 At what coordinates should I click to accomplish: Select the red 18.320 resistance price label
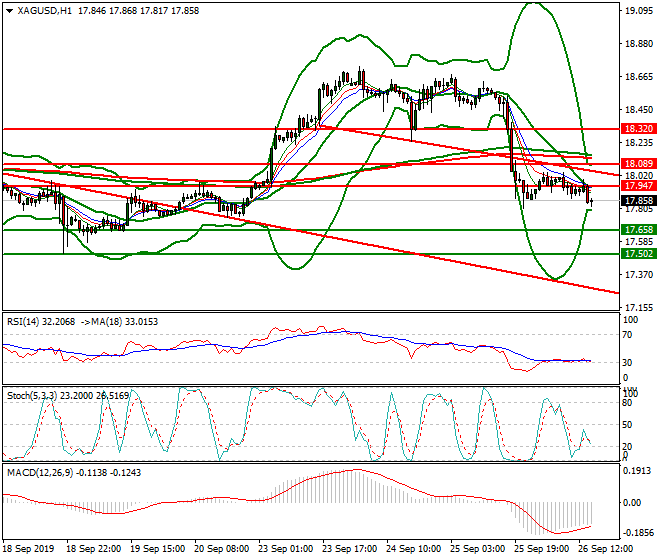coord(639,129)
